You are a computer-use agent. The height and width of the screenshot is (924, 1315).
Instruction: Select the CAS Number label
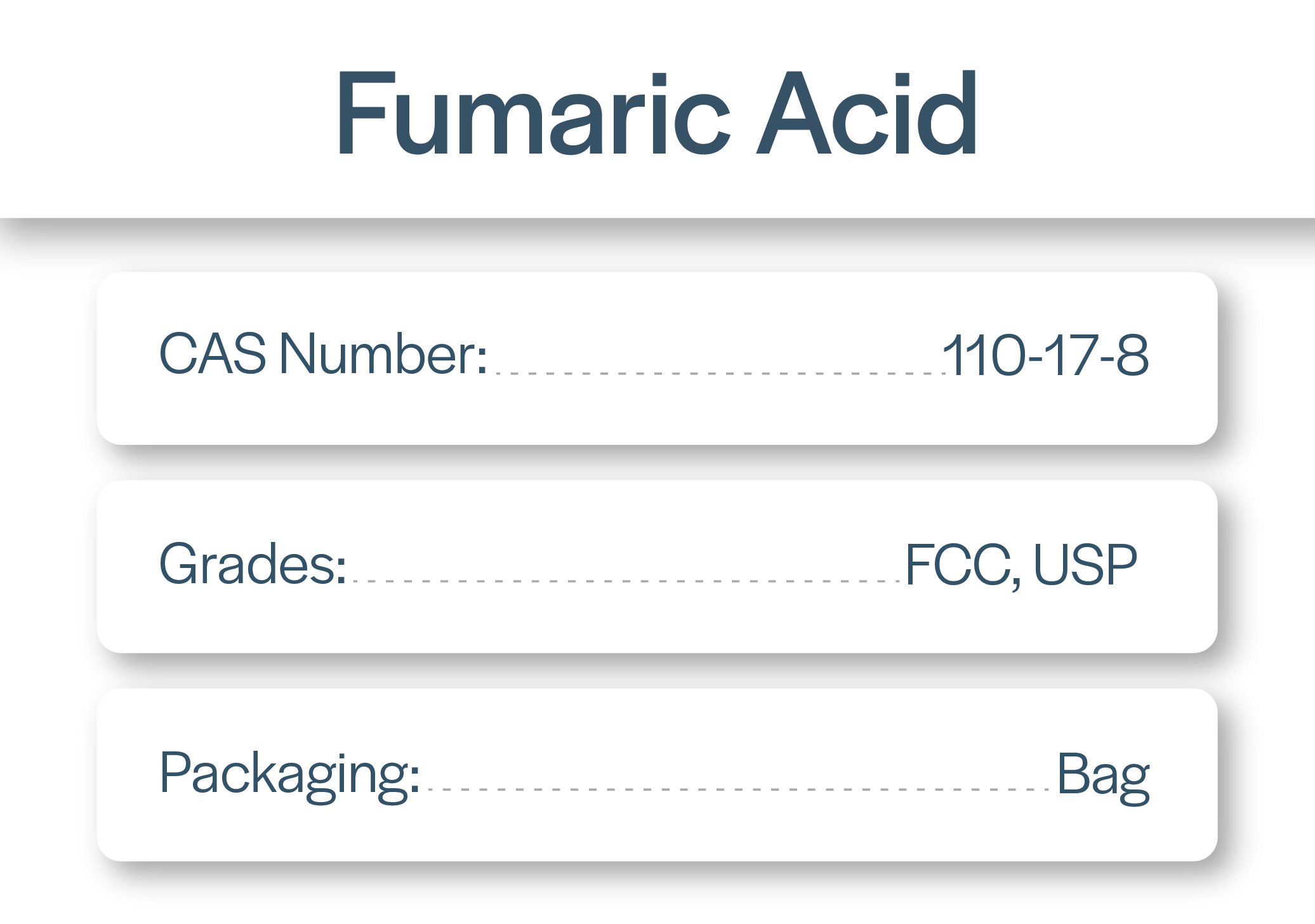323,353
